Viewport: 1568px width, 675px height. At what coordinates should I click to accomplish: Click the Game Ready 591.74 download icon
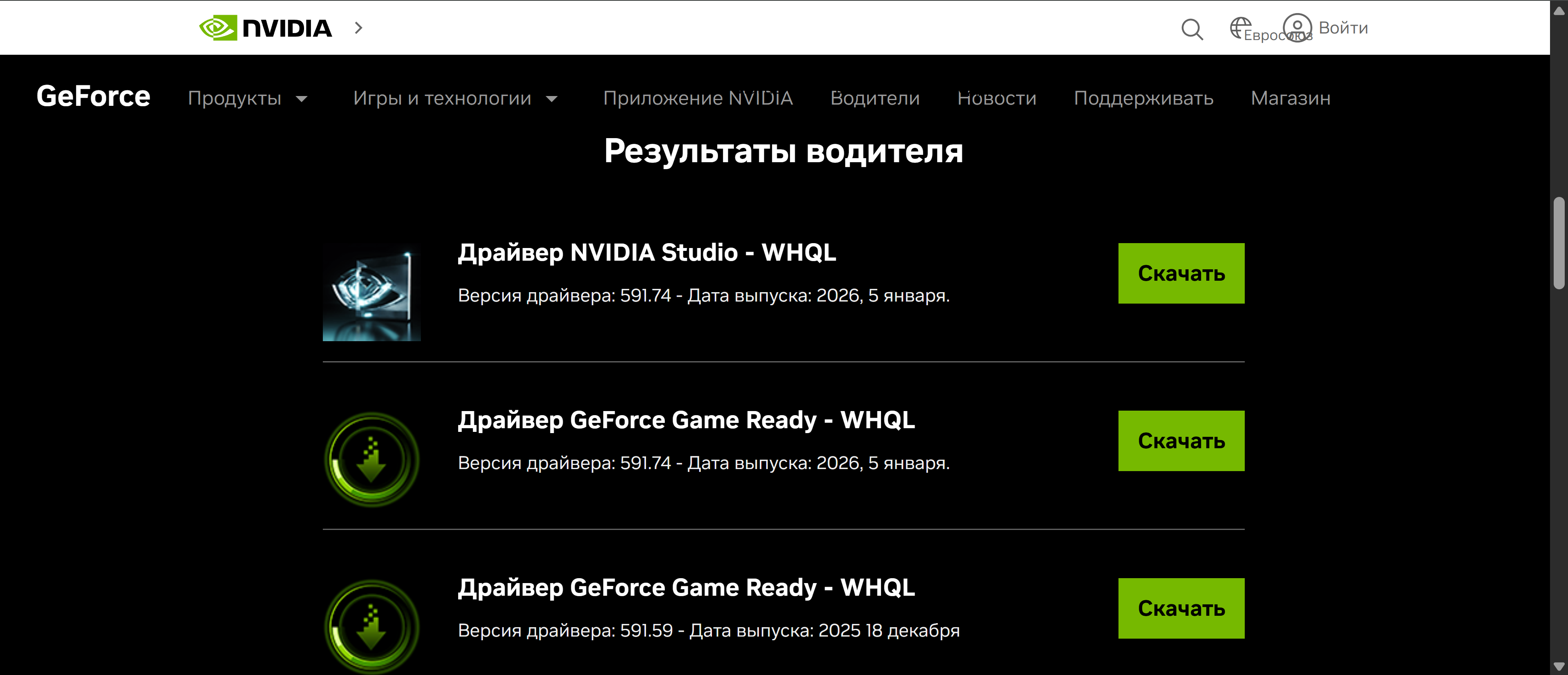pyautogui.click(x=371, y=460)
